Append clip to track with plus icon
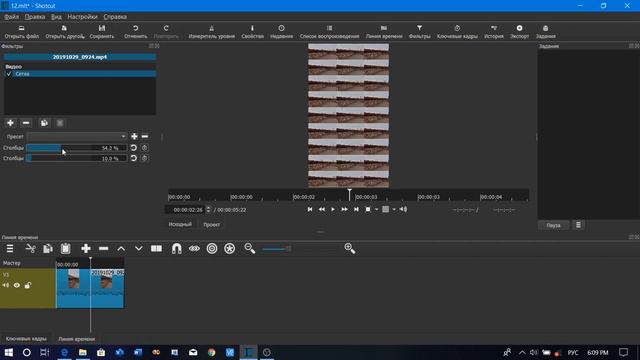This screenshot has height=360, width=640. 86,249
